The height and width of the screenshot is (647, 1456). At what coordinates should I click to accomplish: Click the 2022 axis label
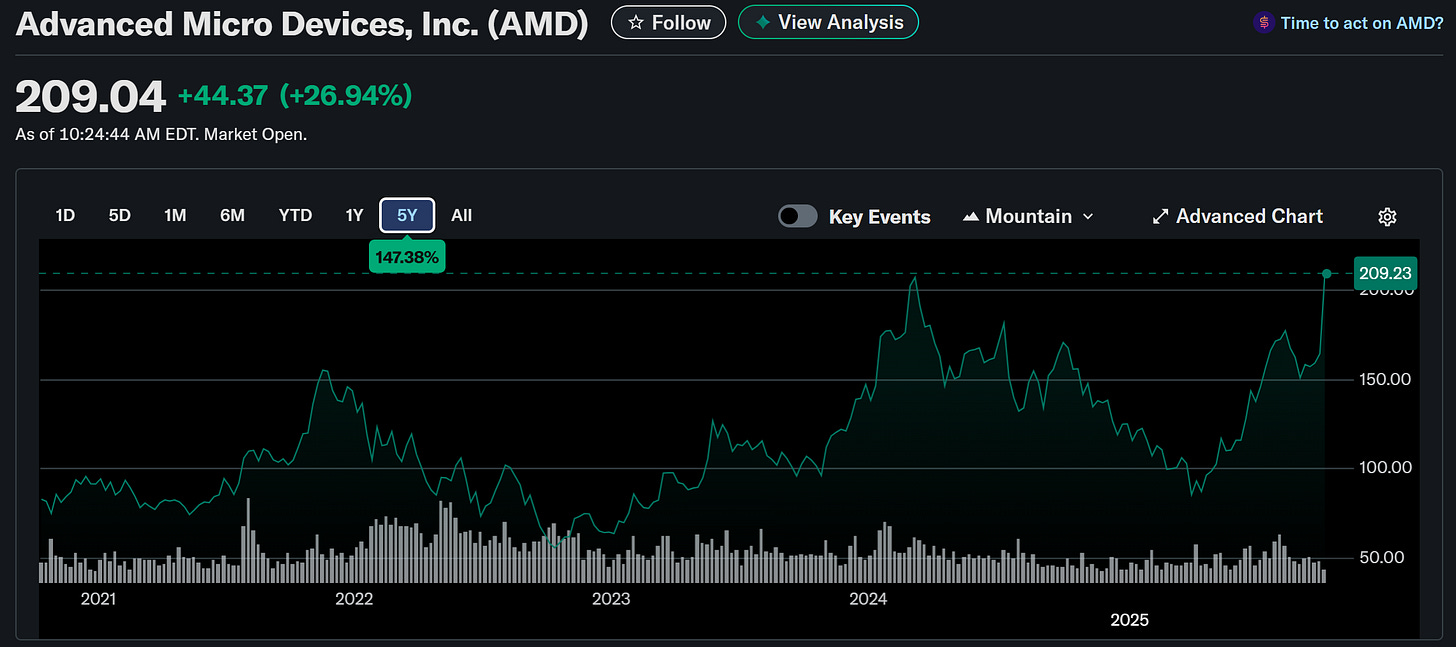354,599
